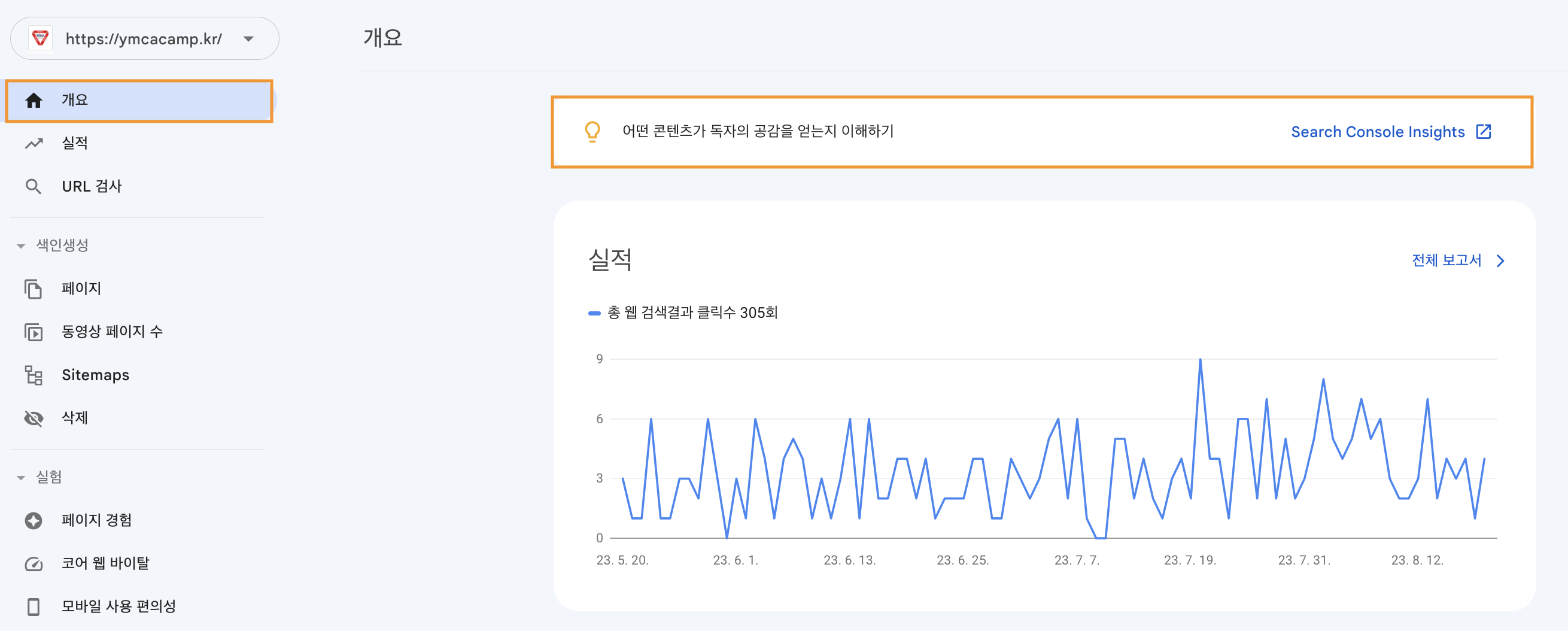This screenshot has width=1568, height=631.
Task: Click the 23. 8. 12. date label
Action: click(x=1418, y=560)
